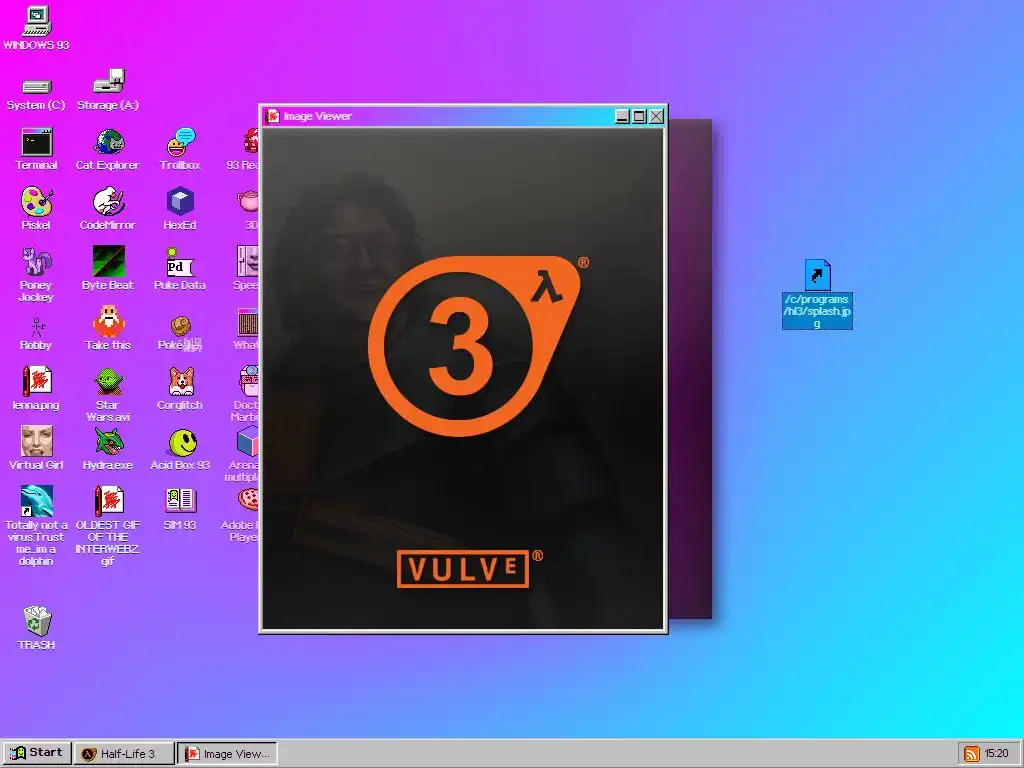Launch Cat Explorer browser icon

(108, 142)
